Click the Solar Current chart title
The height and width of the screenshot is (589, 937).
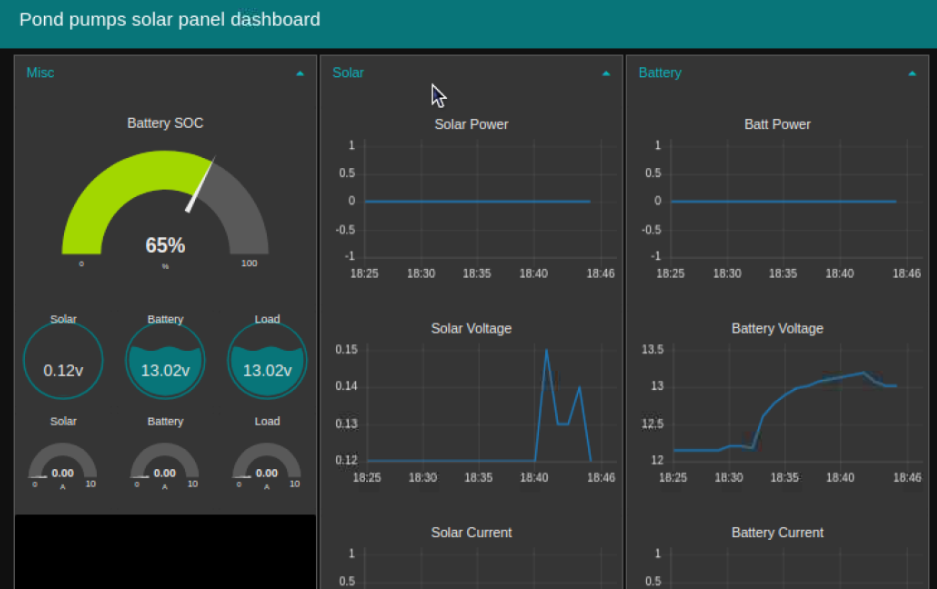[x=471, y=532]
